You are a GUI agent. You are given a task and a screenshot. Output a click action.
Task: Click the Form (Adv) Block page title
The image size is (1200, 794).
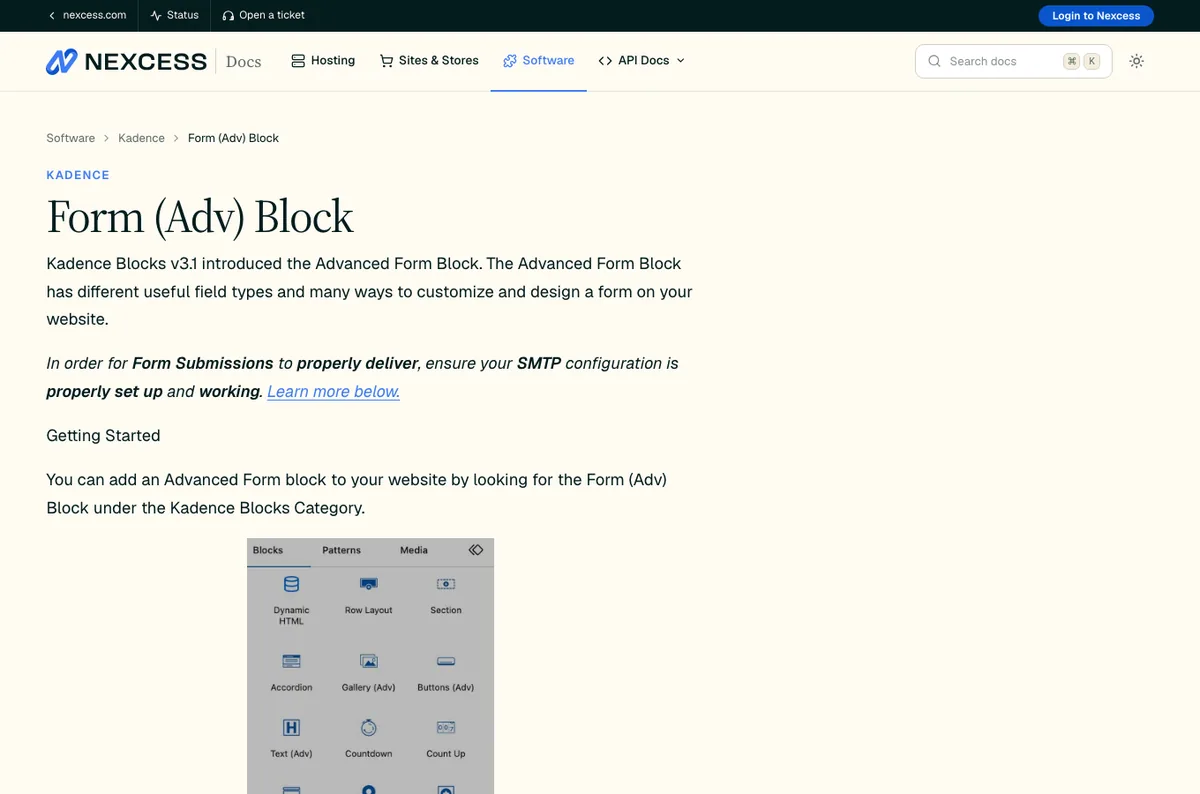[x=200, y=217]
